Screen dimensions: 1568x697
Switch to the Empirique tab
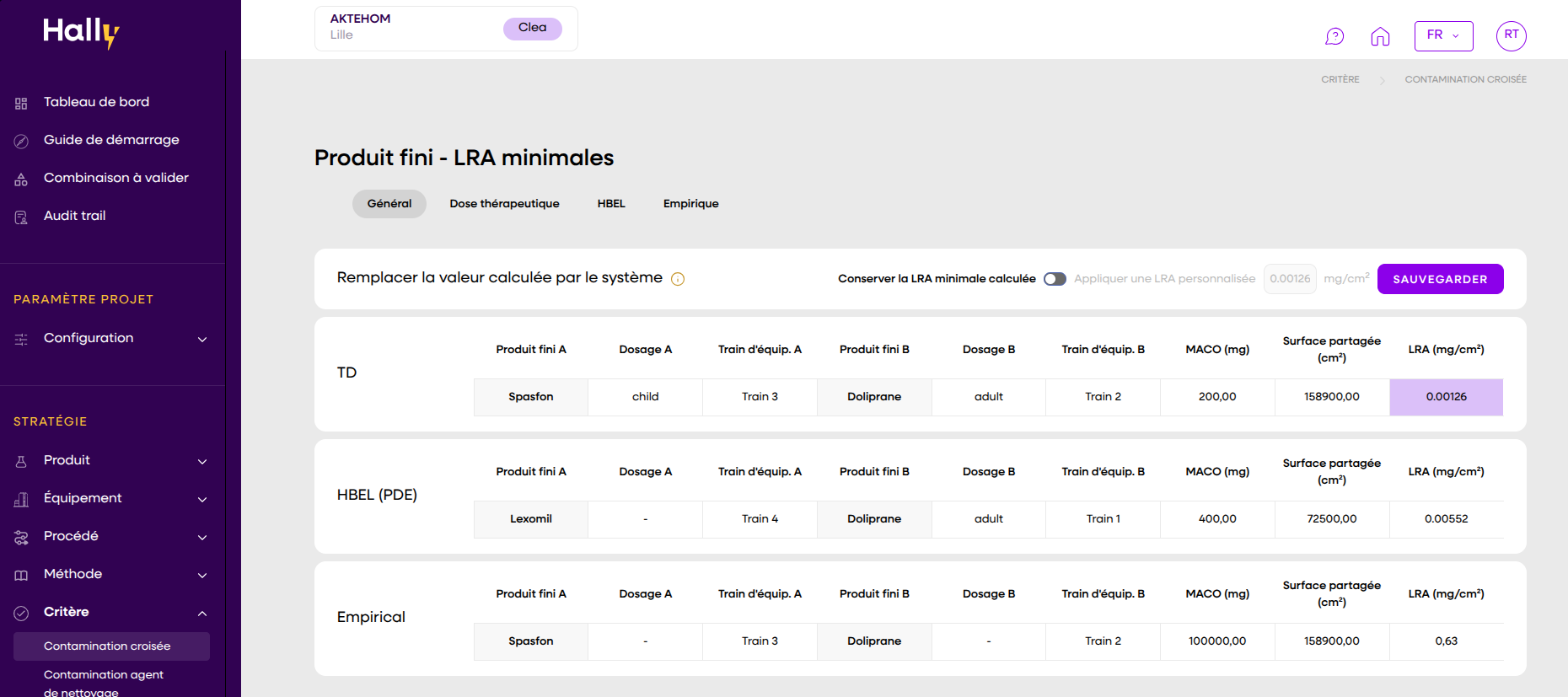pos(690,204)
